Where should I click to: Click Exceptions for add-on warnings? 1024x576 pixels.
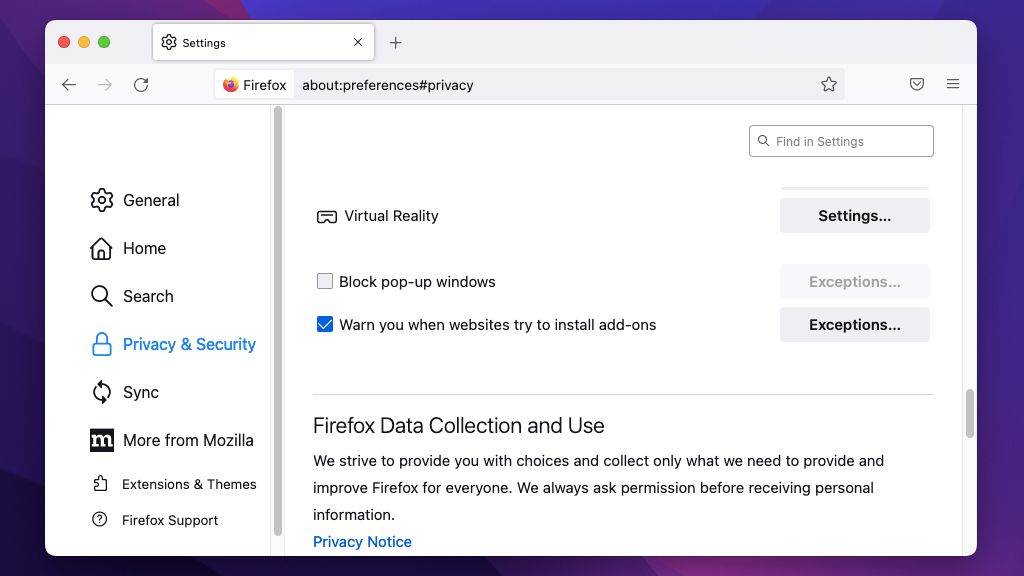pos(854,324)
